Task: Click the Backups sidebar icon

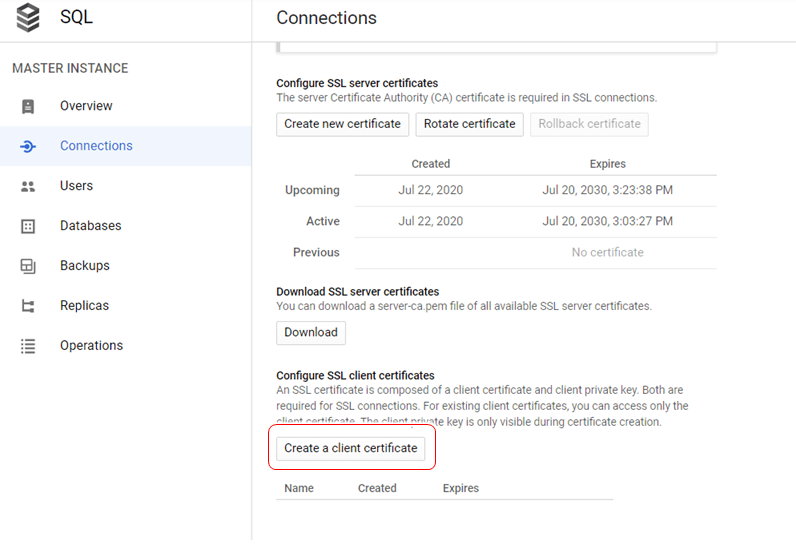Action: point(28,266)
